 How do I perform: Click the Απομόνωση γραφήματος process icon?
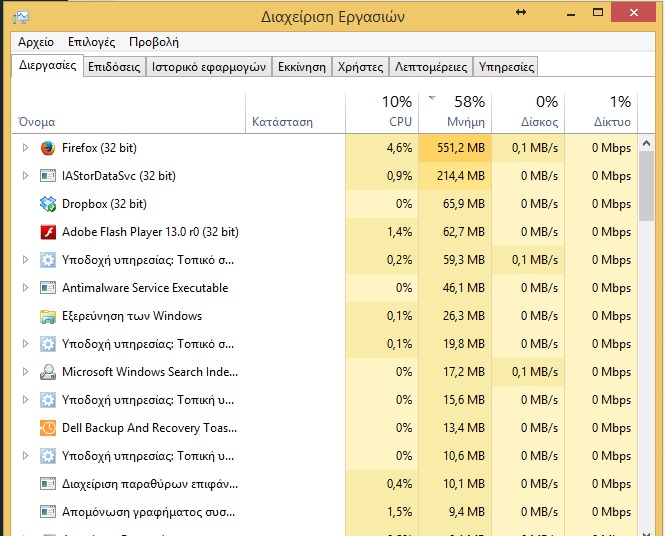pos(48,512)
